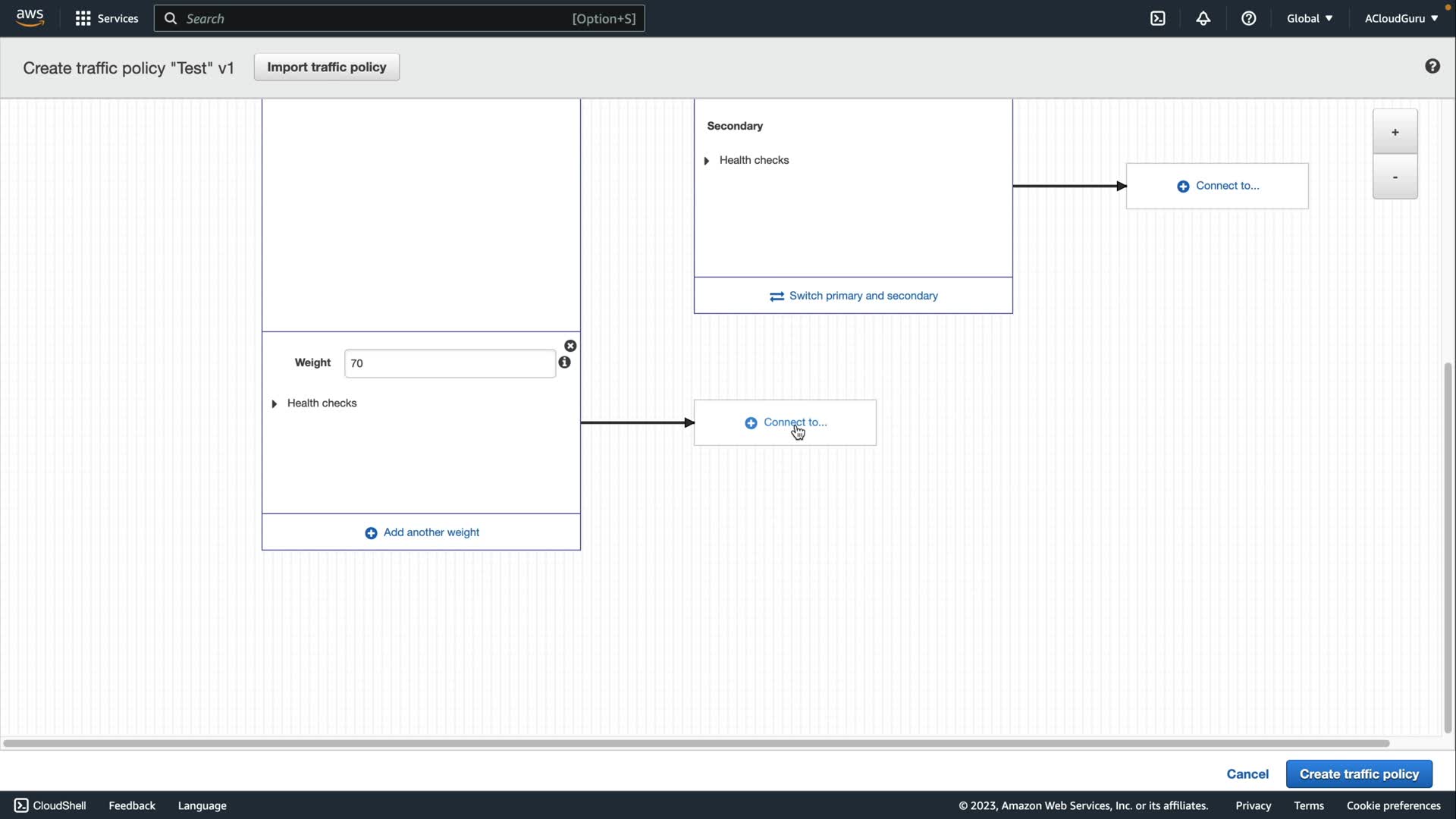Click Connect to for Secondary failover
Viewport: 1456px width, 819px height.
[1217, 186]
